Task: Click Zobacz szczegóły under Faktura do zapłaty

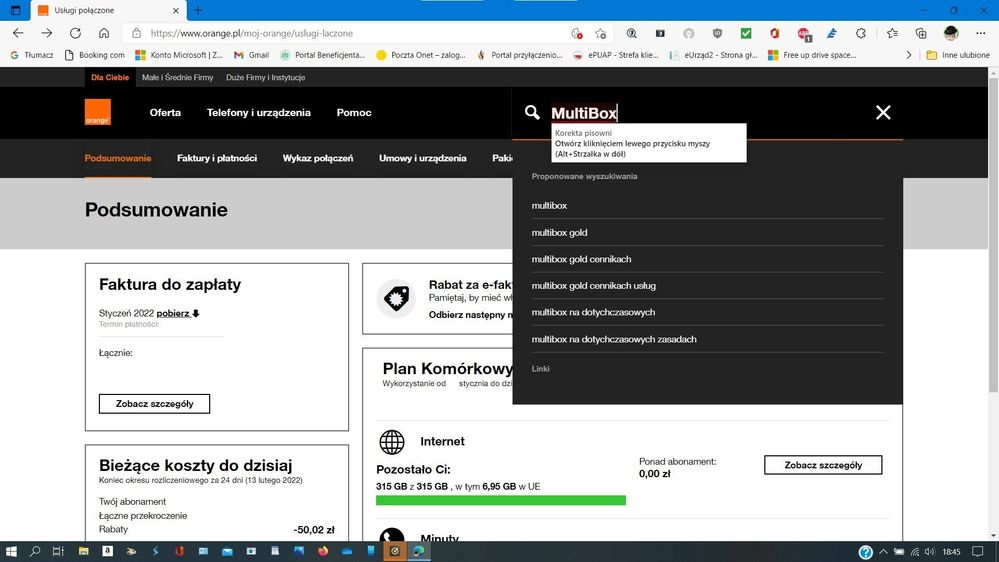Action: pos(154,404)
